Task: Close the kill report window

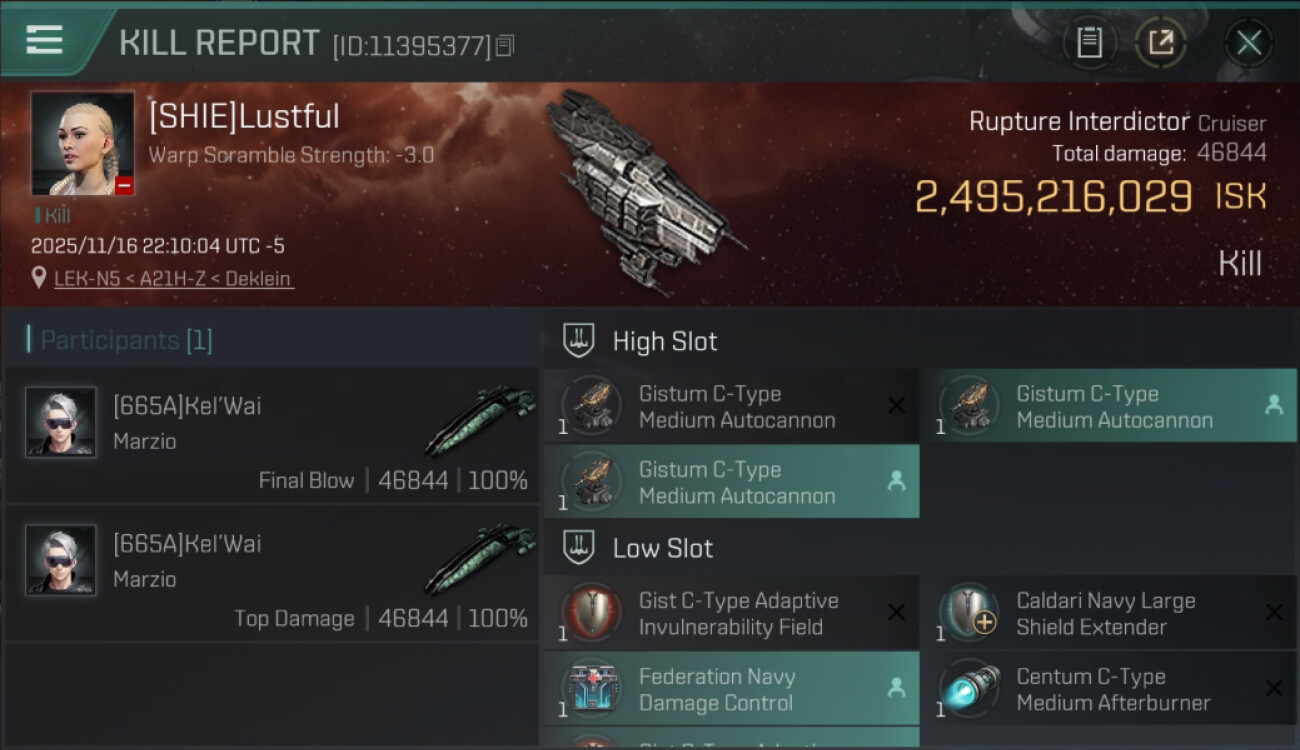Action: coord(1248,43)
